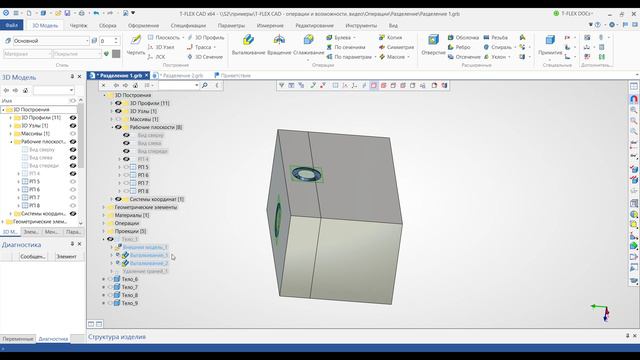The width and height of the screenshot is (640, 360).
Task: Click the Undo arrow in quick access toolbar
Action: (96, 13)
